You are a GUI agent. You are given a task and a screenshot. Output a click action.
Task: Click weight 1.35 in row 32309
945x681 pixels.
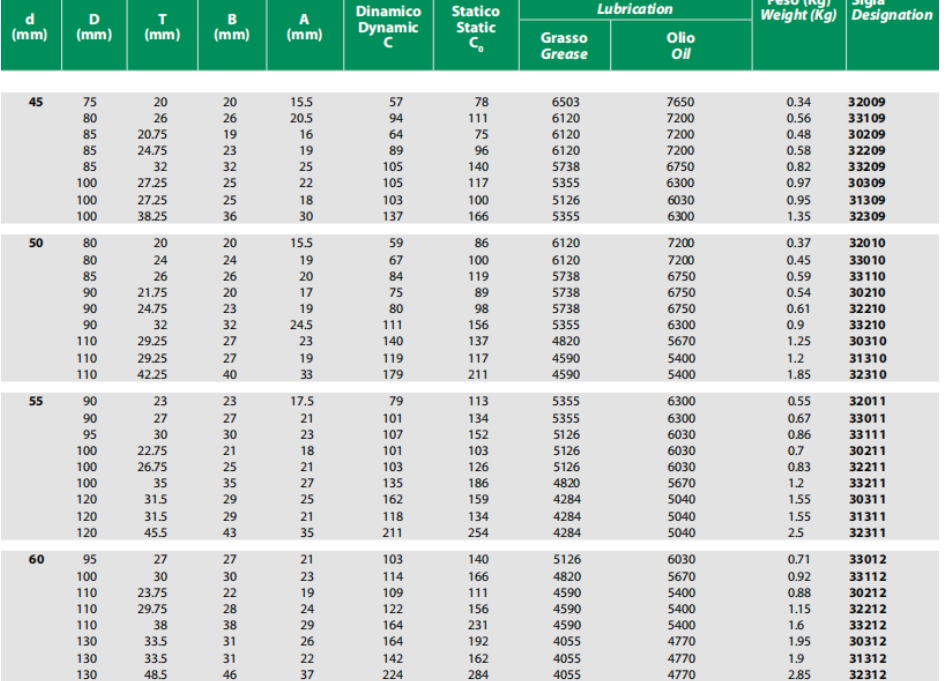[799, 216]
